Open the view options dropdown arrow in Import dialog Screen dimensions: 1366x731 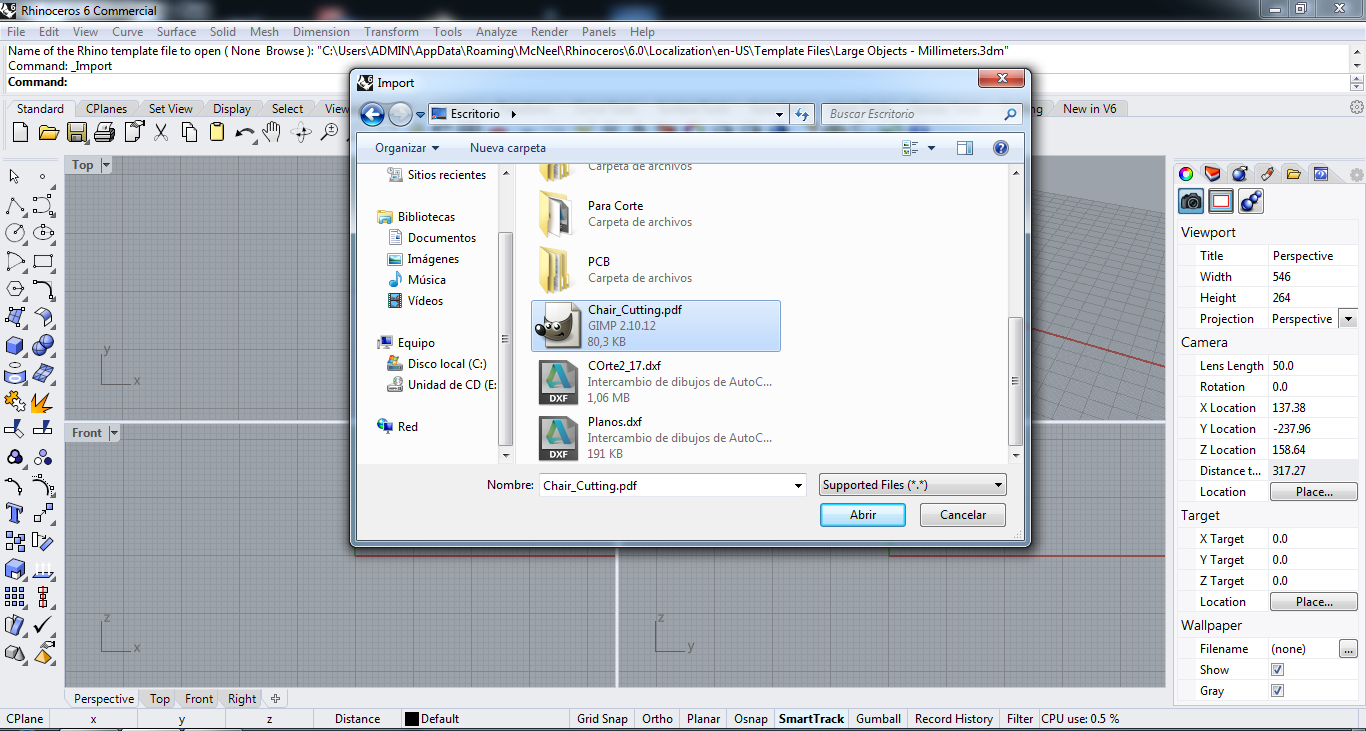point(931,148)
